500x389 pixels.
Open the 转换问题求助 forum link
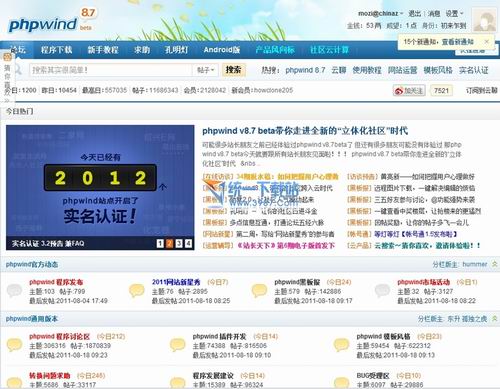pos(50,376)
